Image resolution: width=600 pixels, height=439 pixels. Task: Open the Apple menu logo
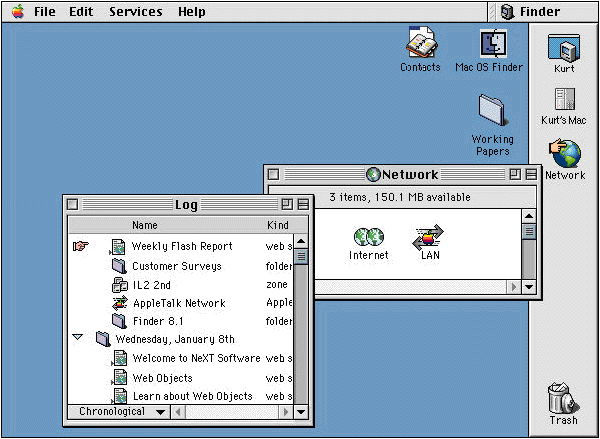point(18,11)
